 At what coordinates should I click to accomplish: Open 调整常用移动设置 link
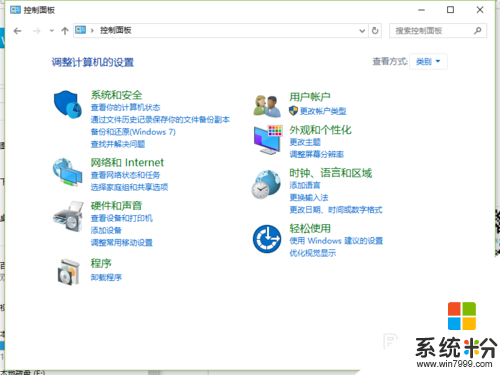click(122, 243)
